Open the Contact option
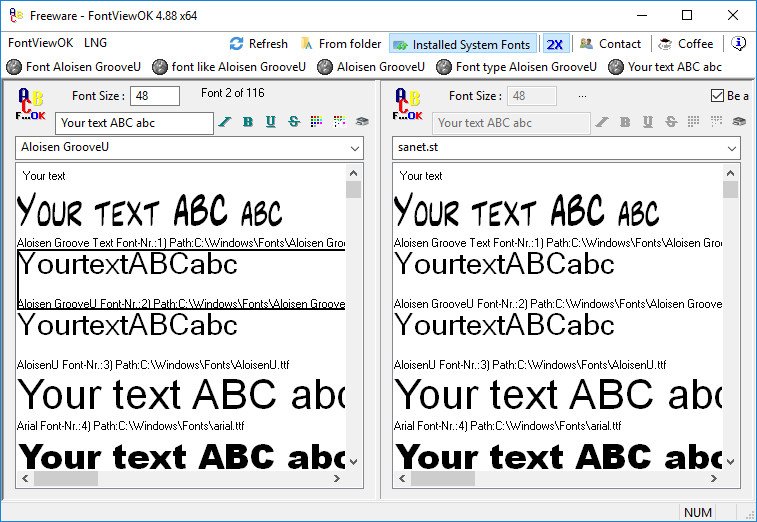 pyautogui.click(x=610, y=44)
